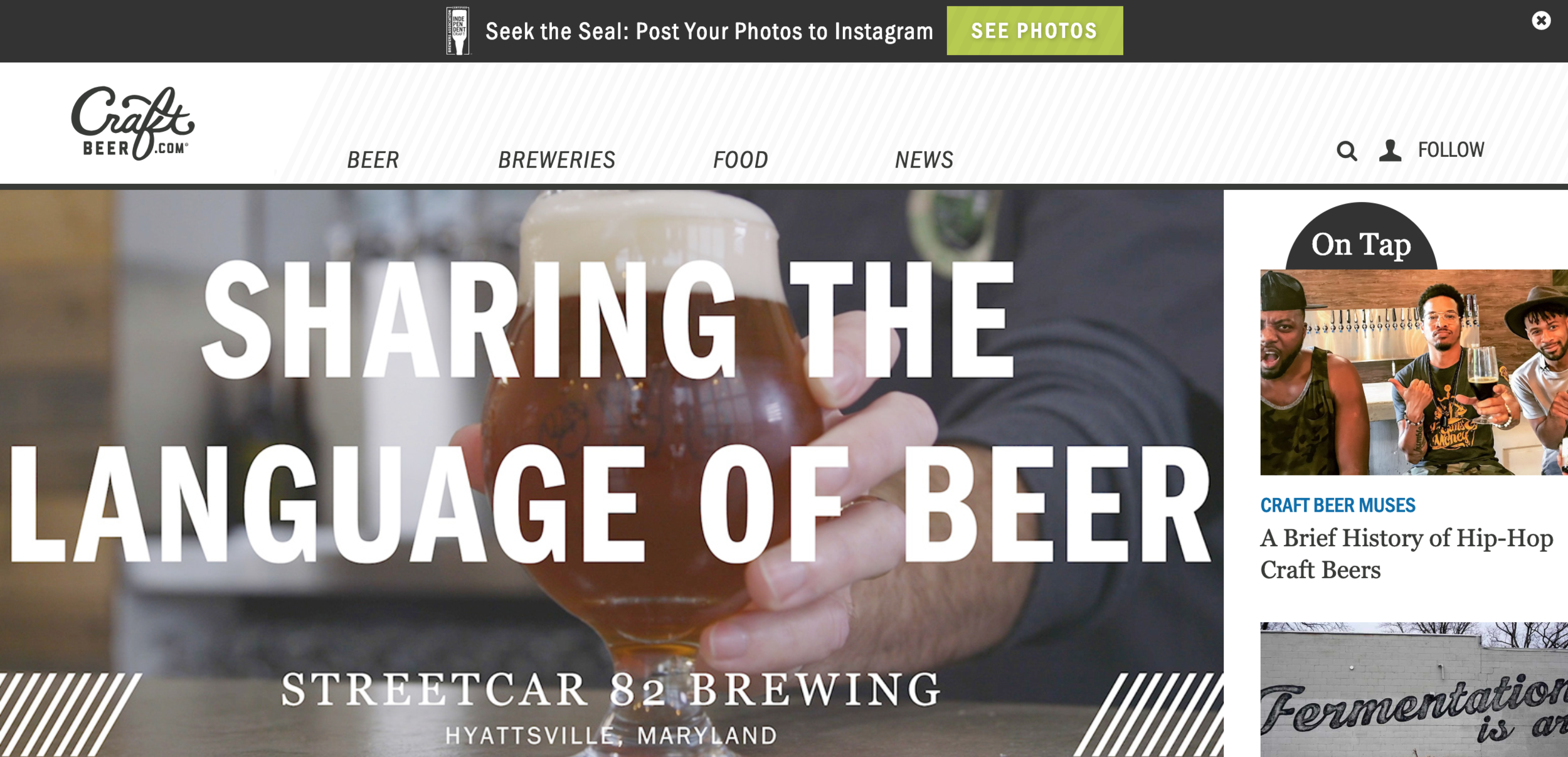Select the FOOD navigation item
Viewport: 1568px width, 757px height.
tap(741, 160)
